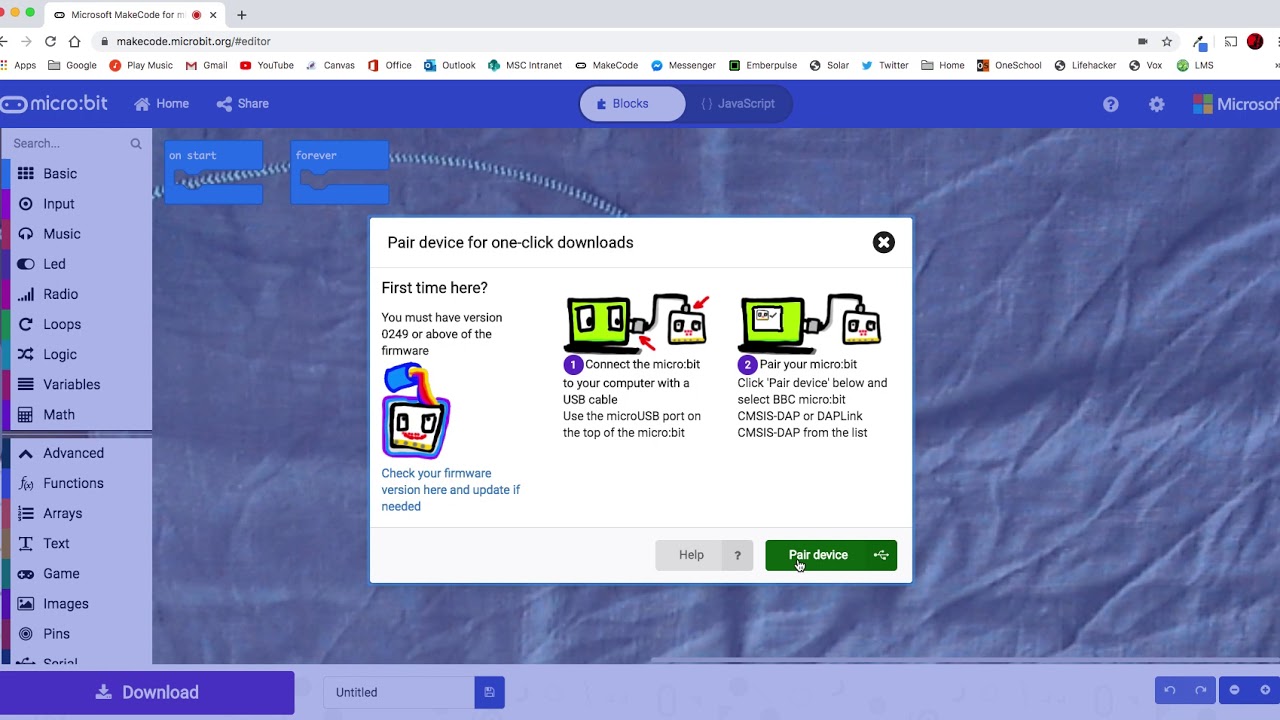Open the Music blocks category
The height and width of the screenshot is (720, 1280).
pyautogui.click(x=77, y=234)
